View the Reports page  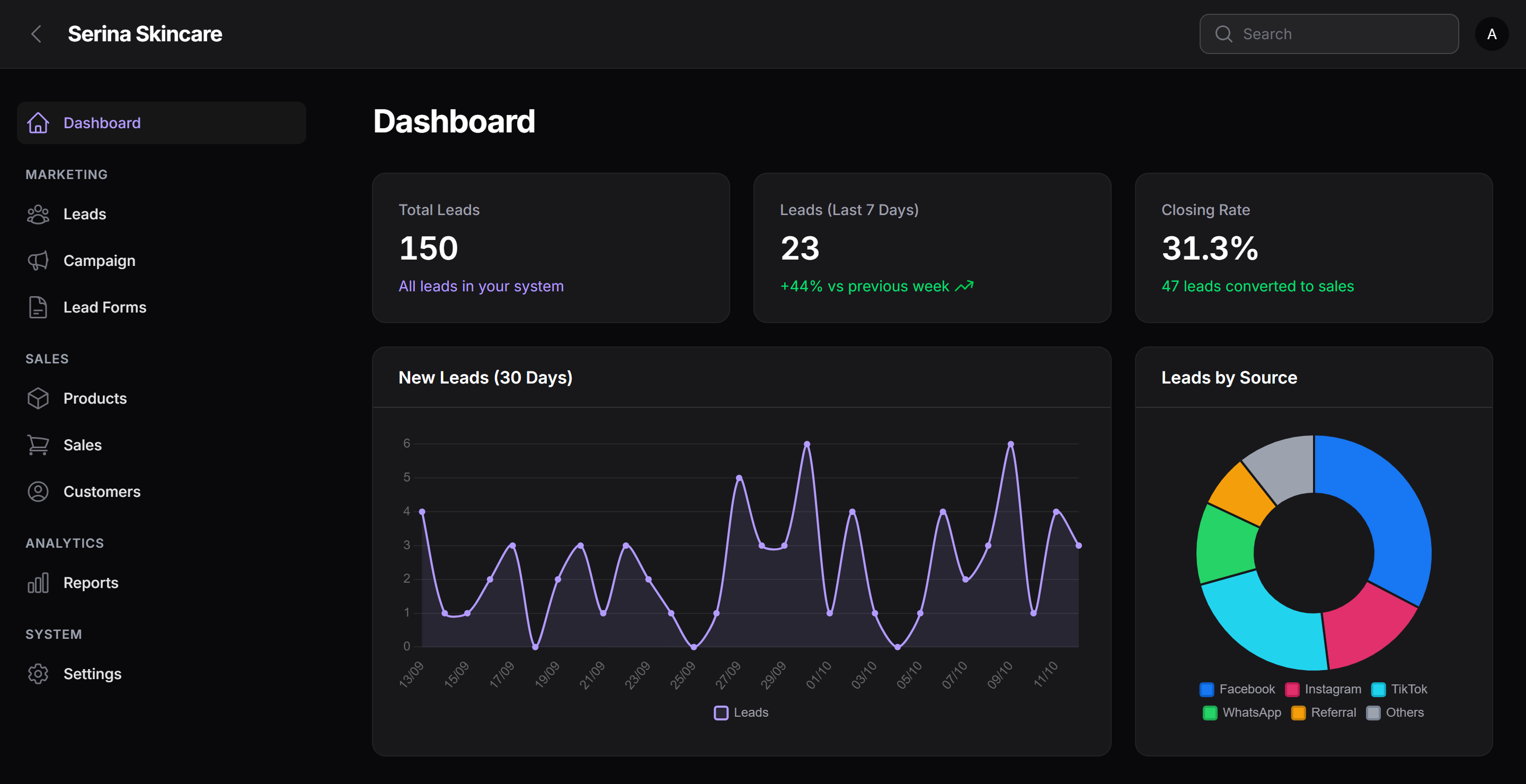pos(161,583)
